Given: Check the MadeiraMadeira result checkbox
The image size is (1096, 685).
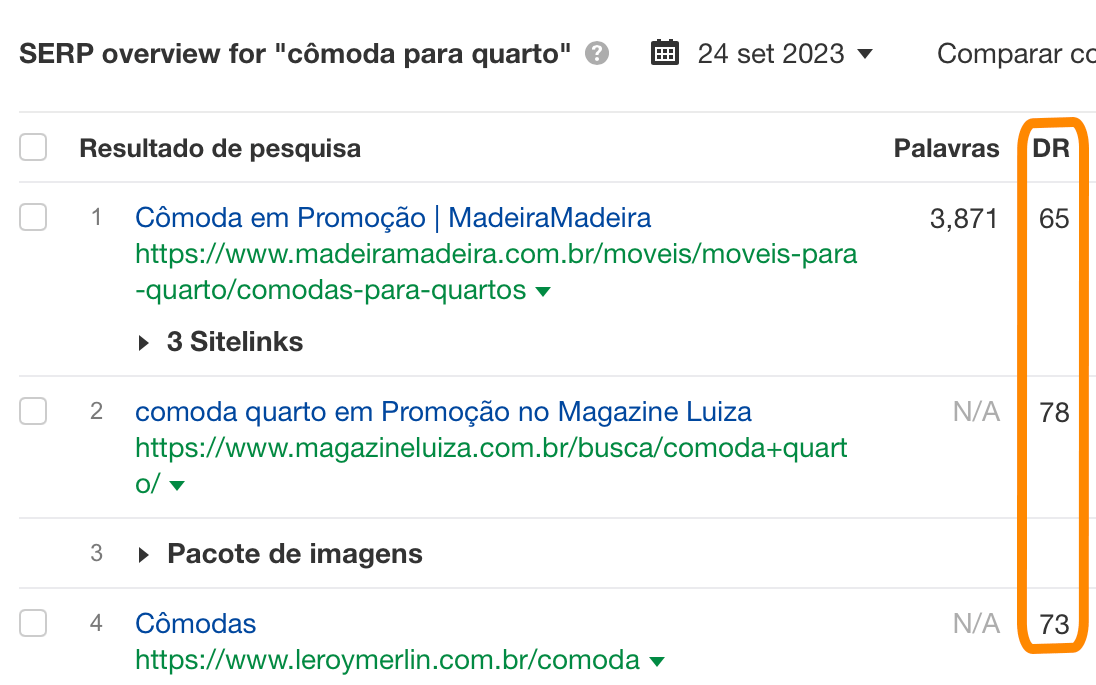Looking at the screenshot, I should tap(33, 217).
